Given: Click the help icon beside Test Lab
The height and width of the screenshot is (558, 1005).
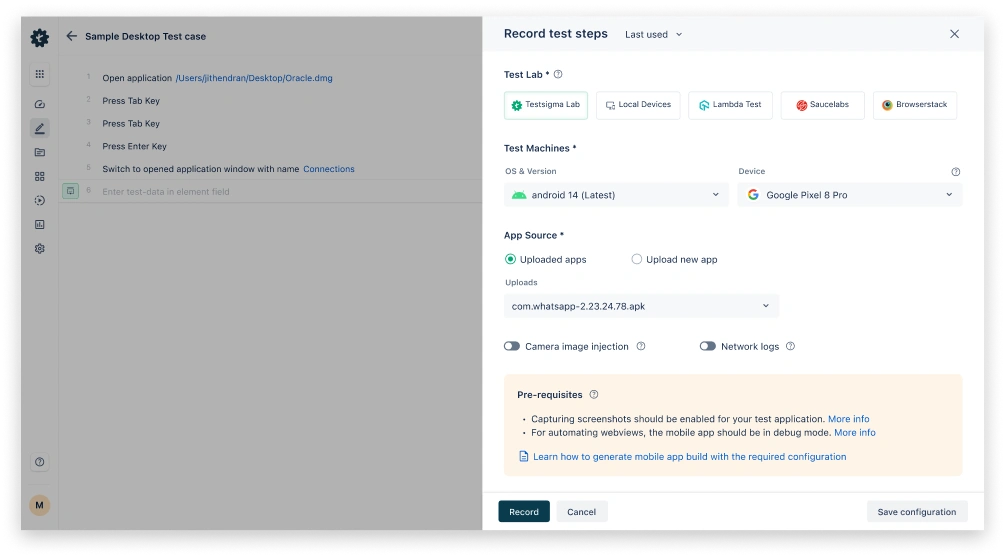Looking at the screenshot, I should click(x=558, y=74).
